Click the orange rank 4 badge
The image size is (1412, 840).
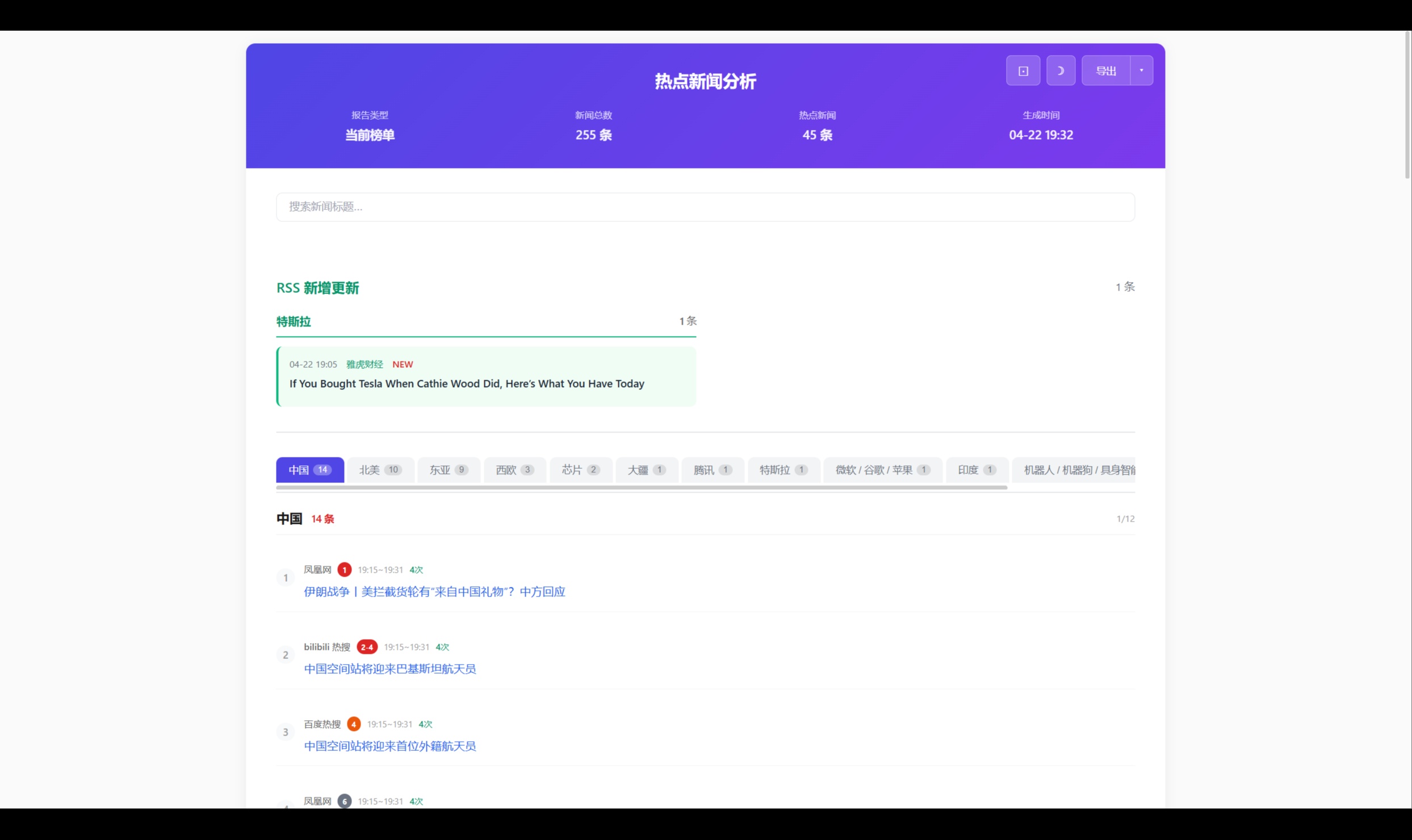(353, 724)
